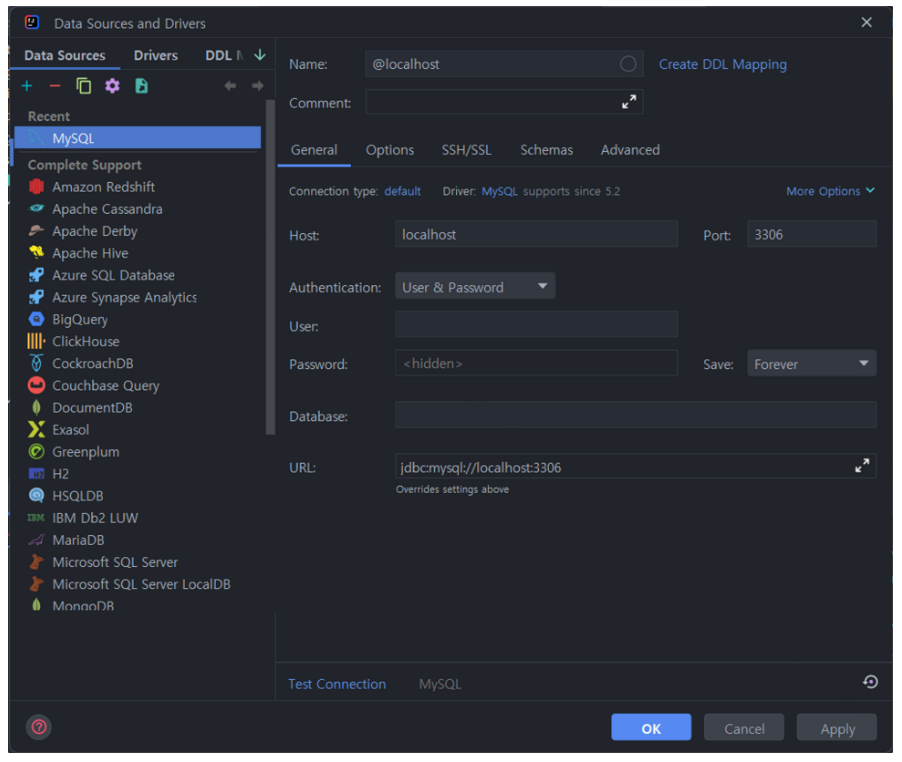Open the help question mark button

[39, 727]
